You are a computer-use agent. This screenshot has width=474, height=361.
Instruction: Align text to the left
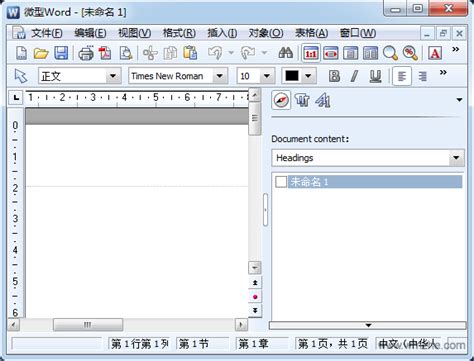pyautogui.click(x=402, y=76)
